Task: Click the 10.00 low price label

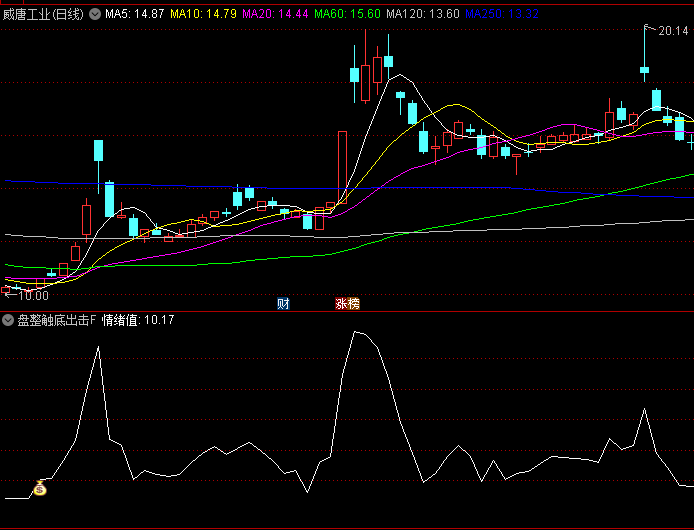Action: (34, 296)
